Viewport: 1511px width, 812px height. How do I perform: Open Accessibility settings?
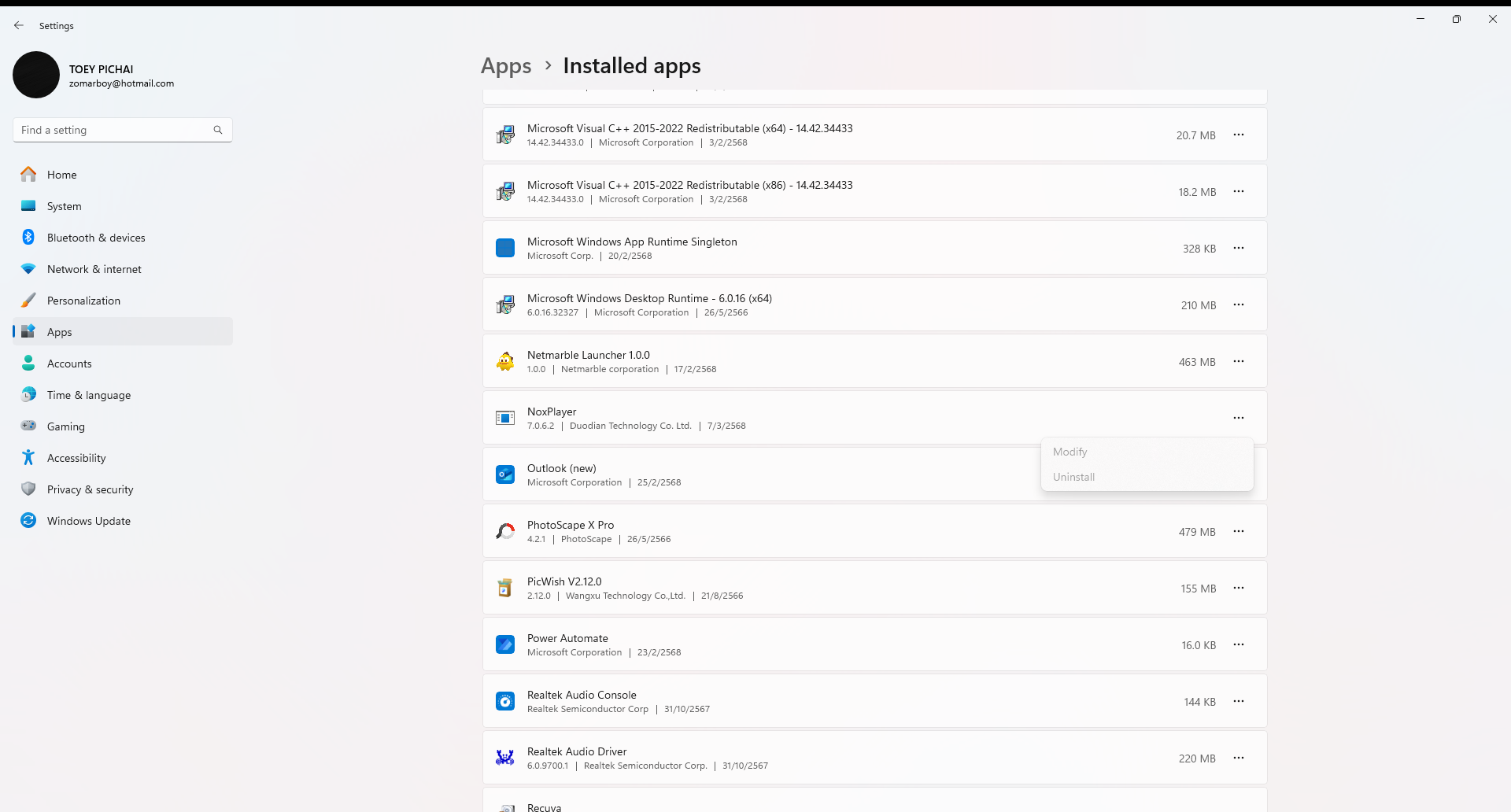[x=123, y=458]
